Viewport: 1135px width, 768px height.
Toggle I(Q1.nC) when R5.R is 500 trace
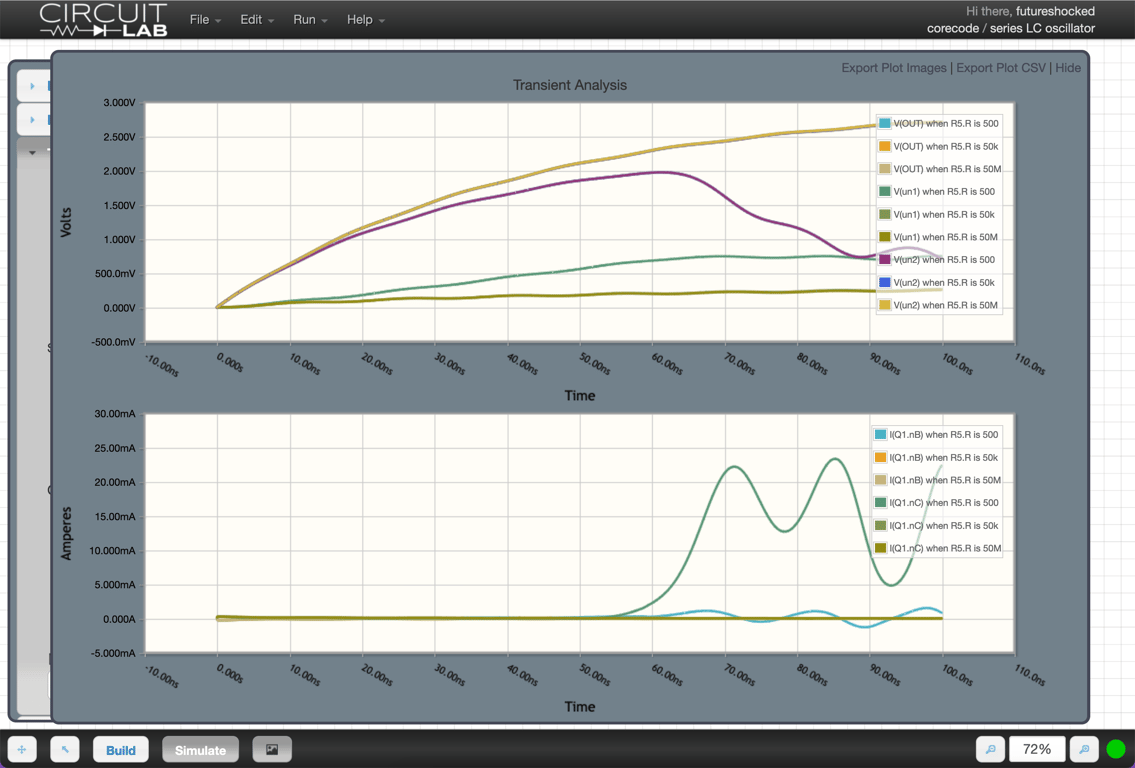click(941, 503)
